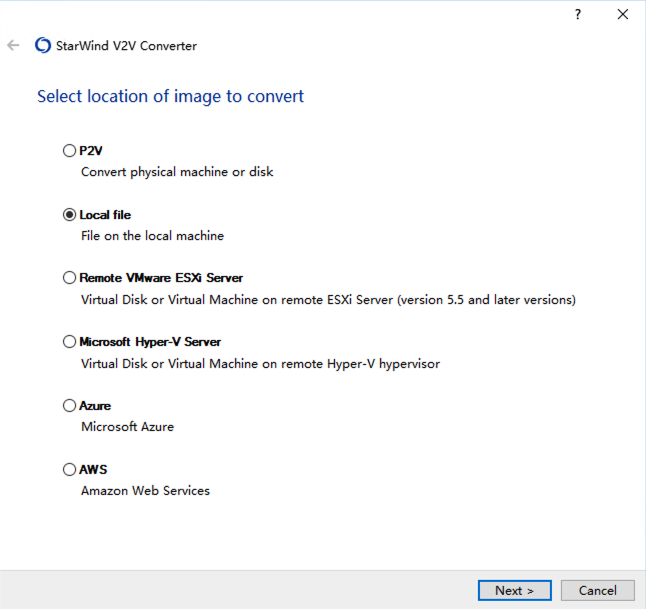Click the ESXi version 5.5 description text
Viewport: 646px width, 609px height.
[x=328, y=300]
